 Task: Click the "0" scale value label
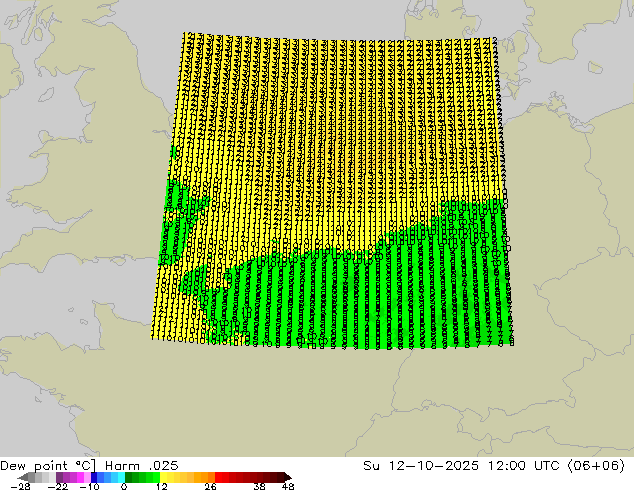(124, 487)
